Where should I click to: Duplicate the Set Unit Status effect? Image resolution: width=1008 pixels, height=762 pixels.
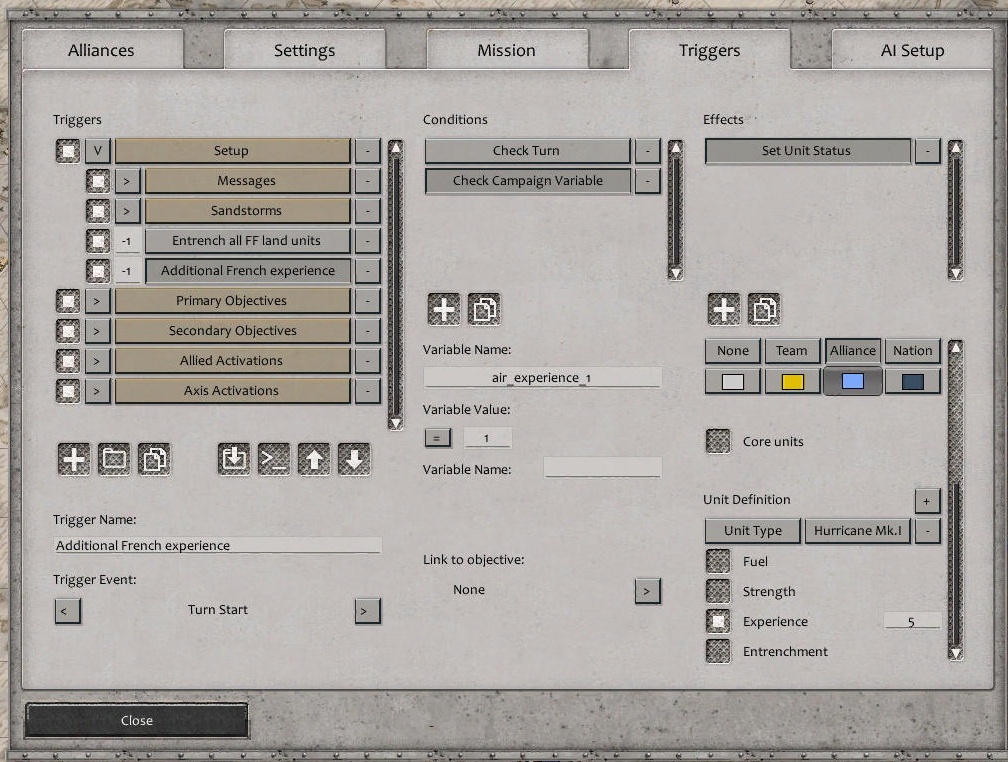763,310
